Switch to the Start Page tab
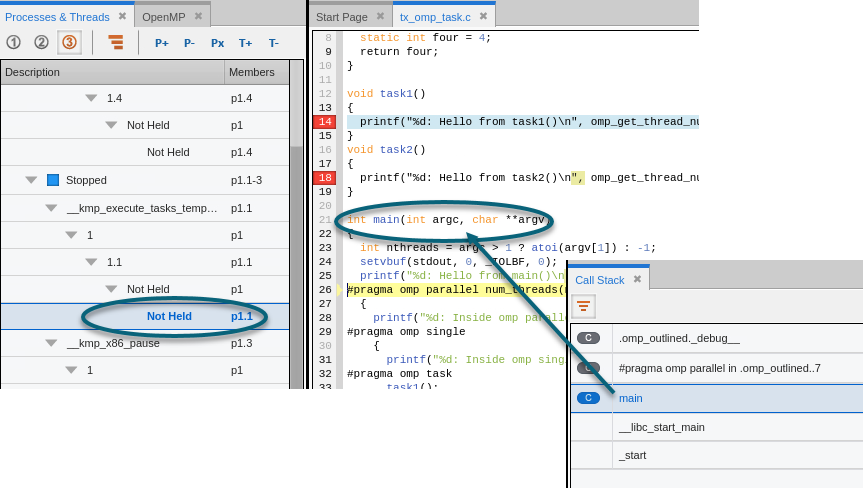The width and height of the screenshot is (863, 488). [x=341, y=16]
